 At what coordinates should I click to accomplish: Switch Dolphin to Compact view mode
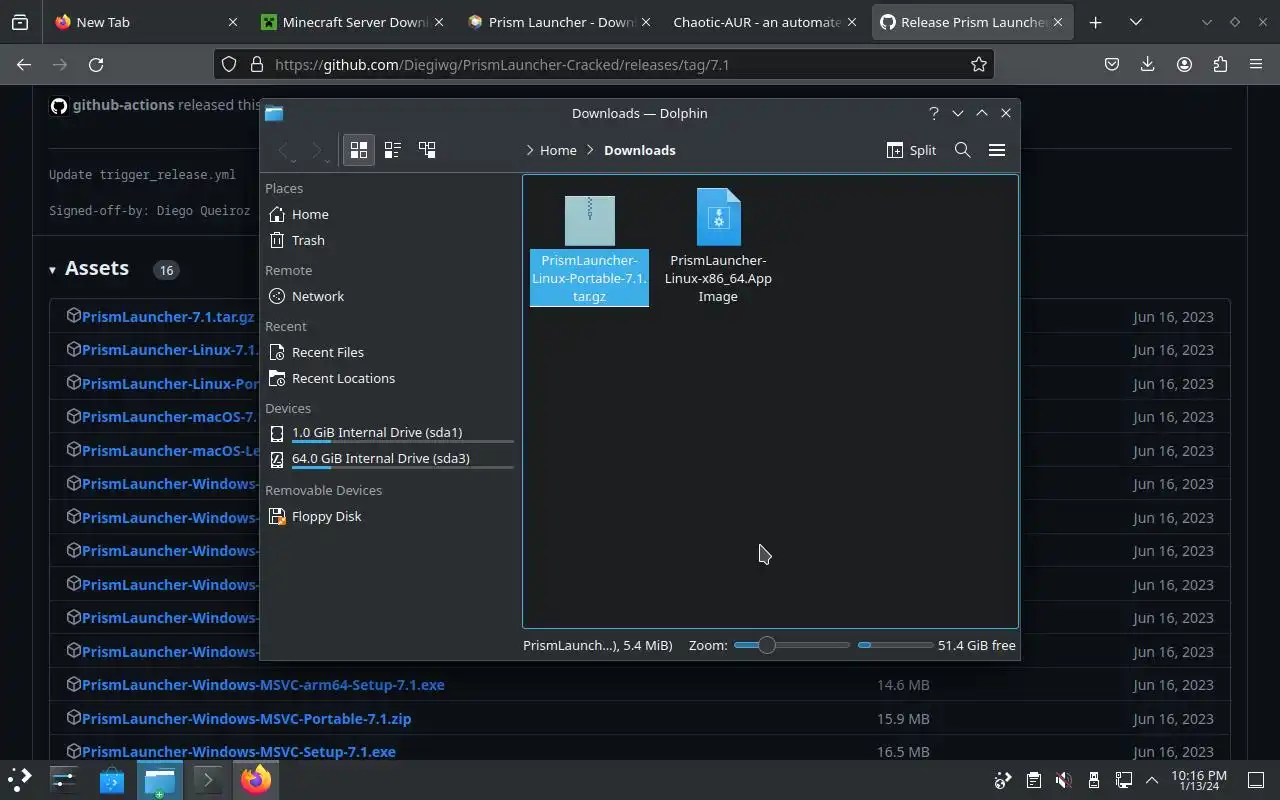pos(393,150)
